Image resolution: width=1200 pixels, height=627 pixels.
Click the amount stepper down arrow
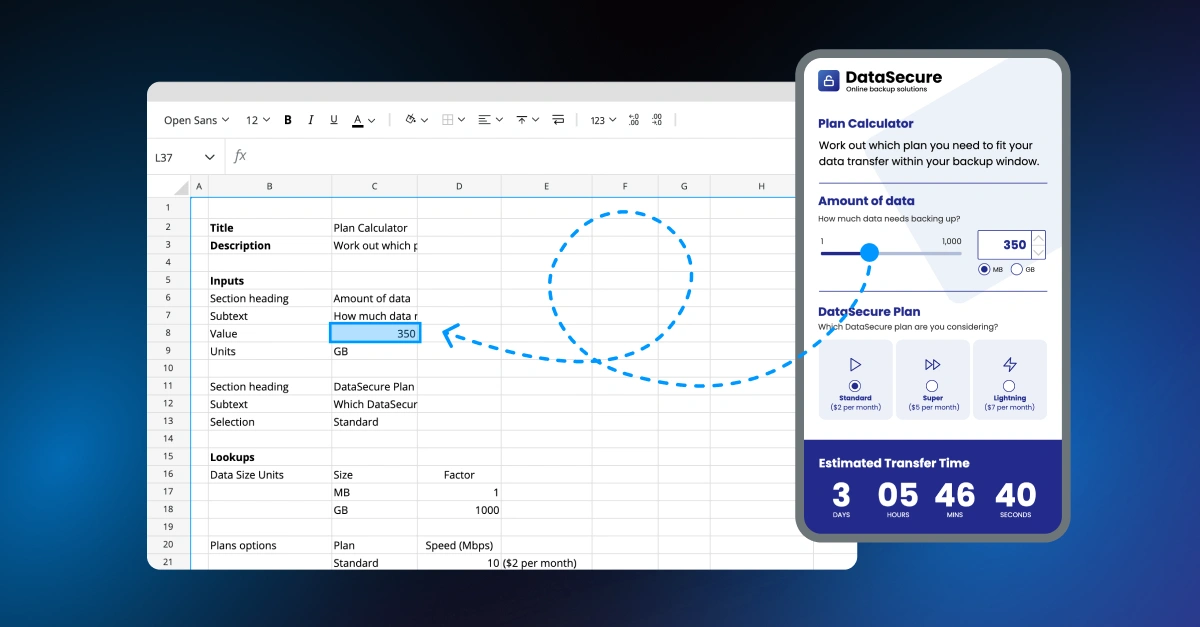(x=1039, y=252)
